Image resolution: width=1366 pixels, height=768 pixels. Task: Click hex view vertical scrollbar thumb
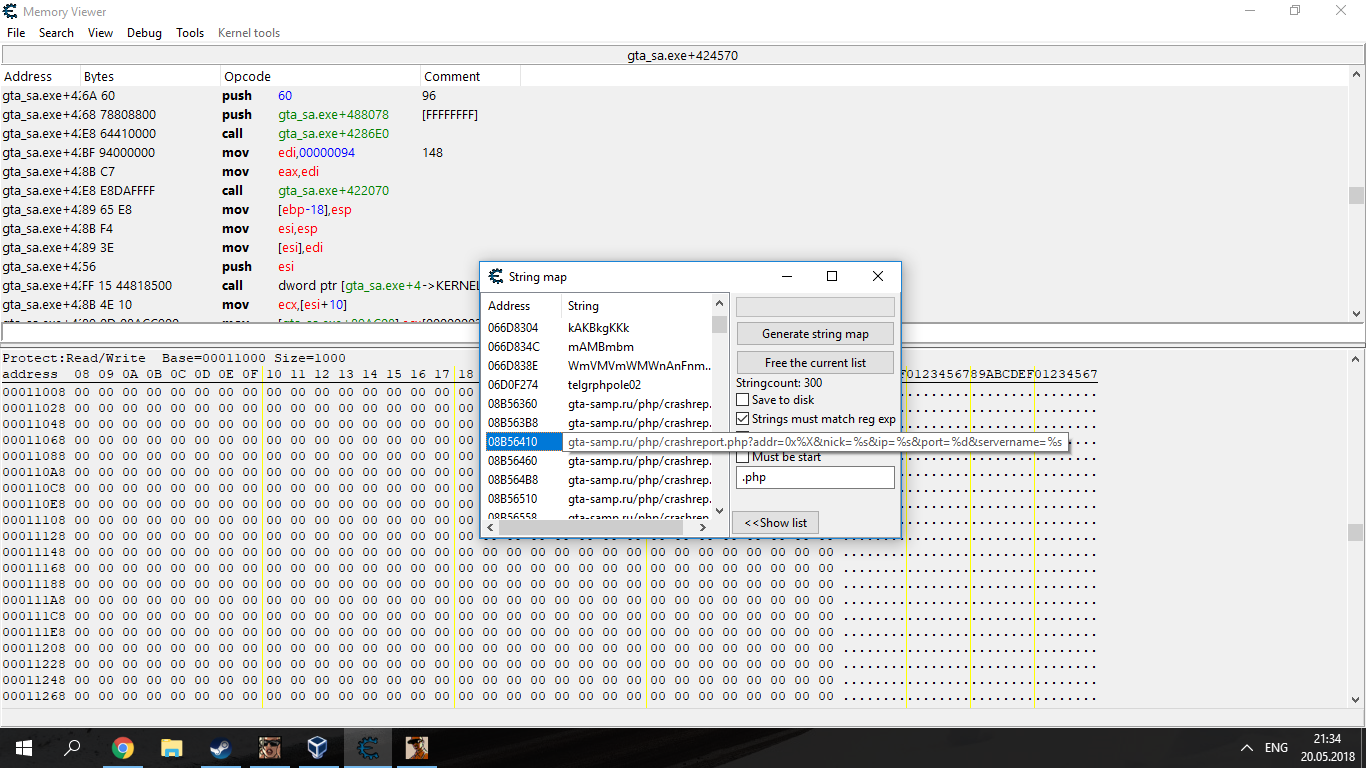tap(1356, 532)
